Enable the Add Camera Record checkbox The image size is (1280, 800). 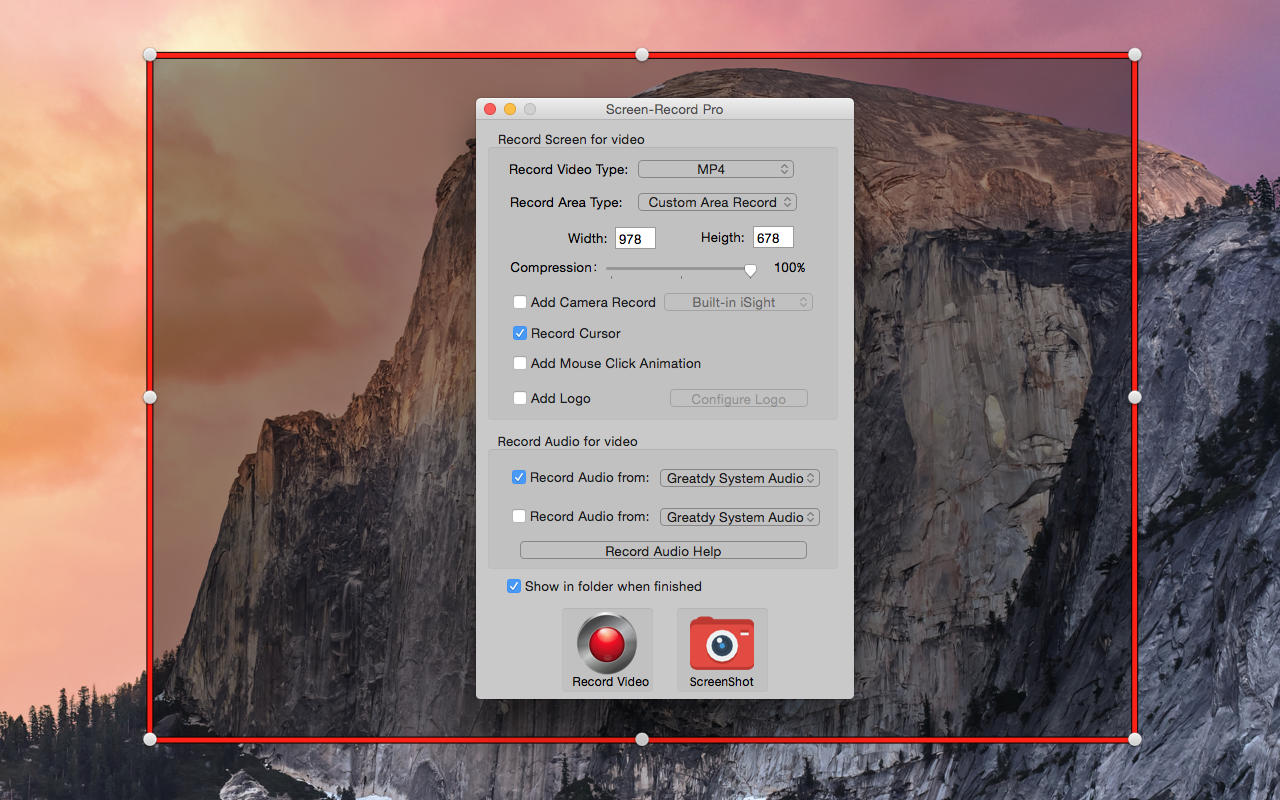coord(520,302)
